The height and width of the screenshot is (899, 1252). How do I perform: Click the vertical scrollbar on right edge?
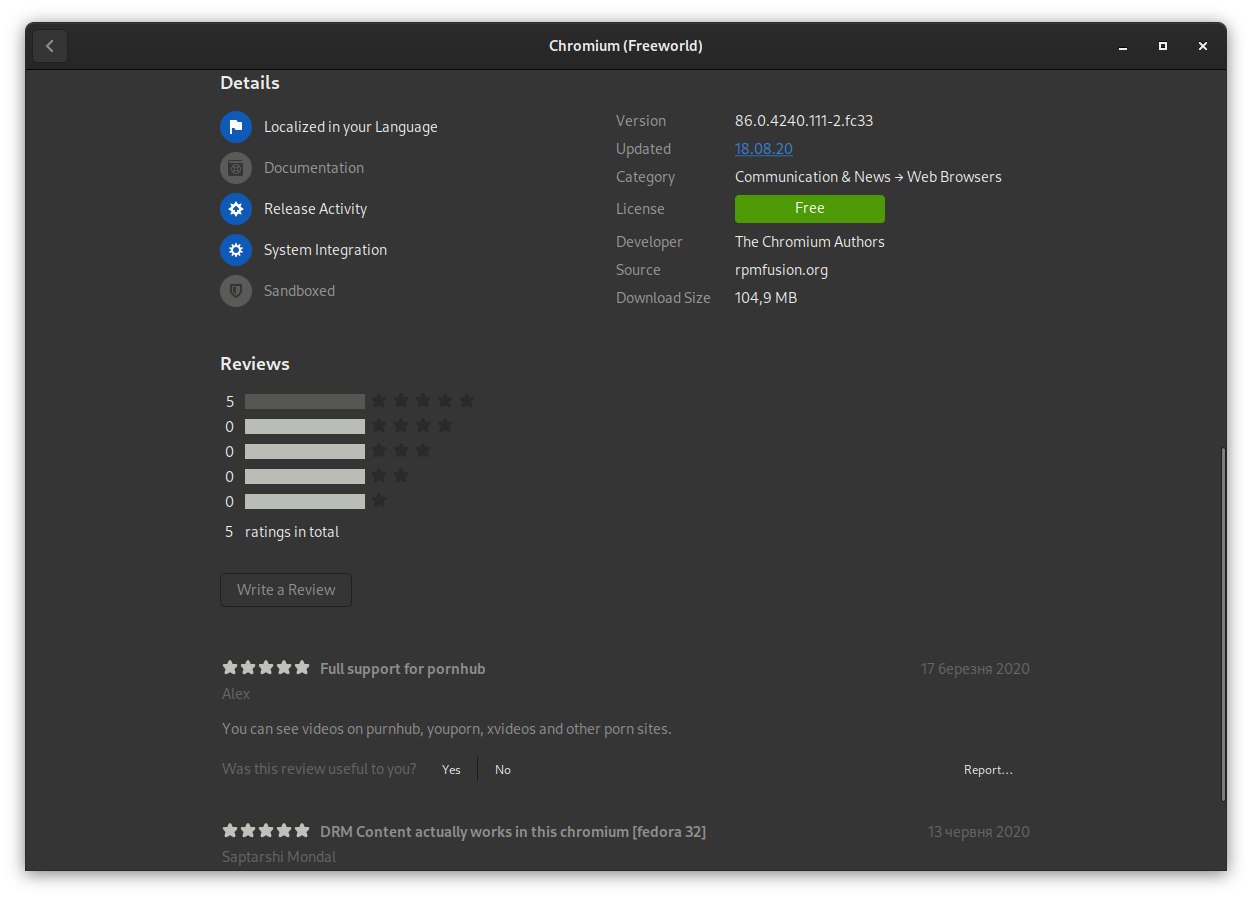point(1222,625)
